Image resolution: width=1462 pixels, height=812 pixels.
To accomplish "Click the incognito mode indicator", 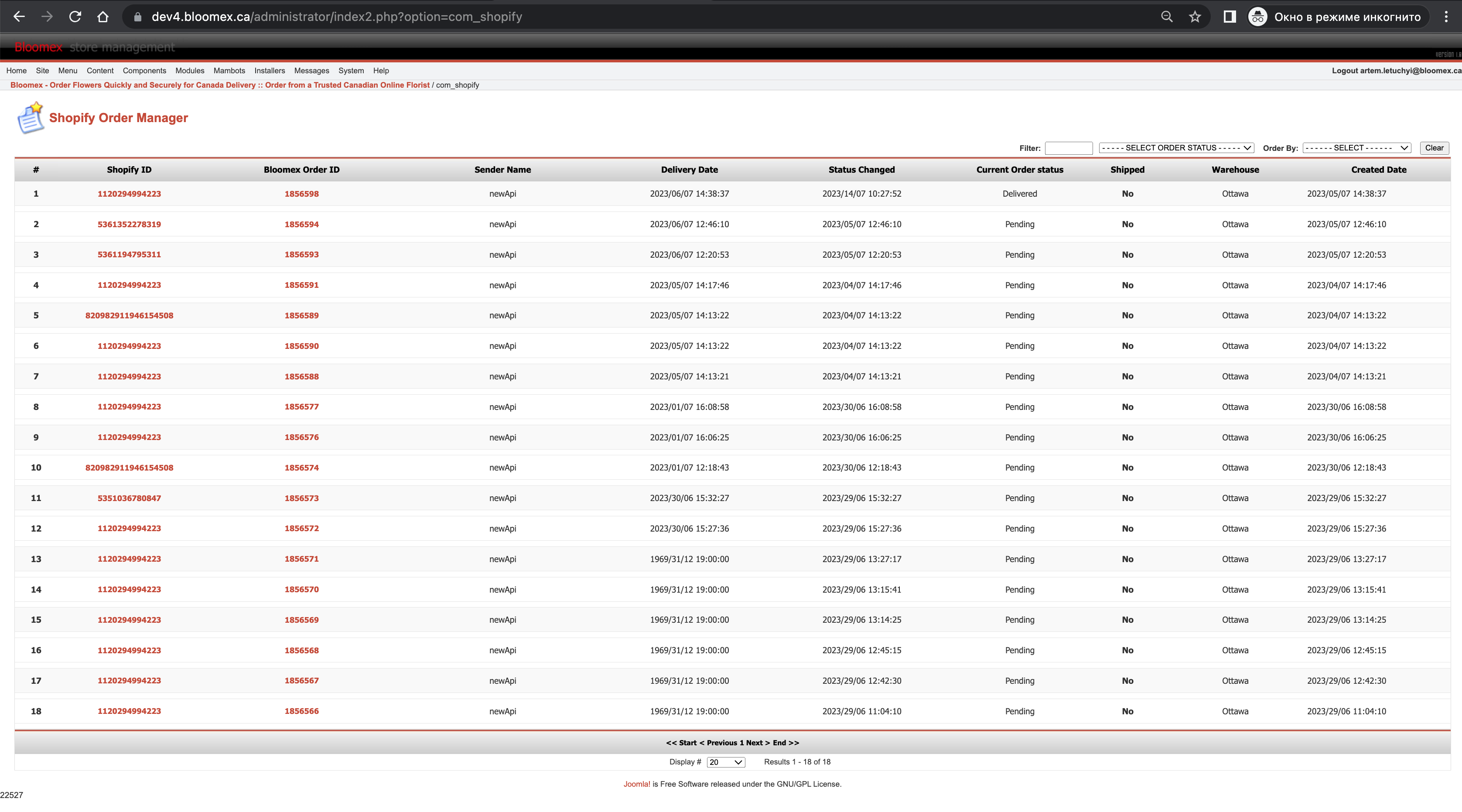I will [x=1335, y=17].
